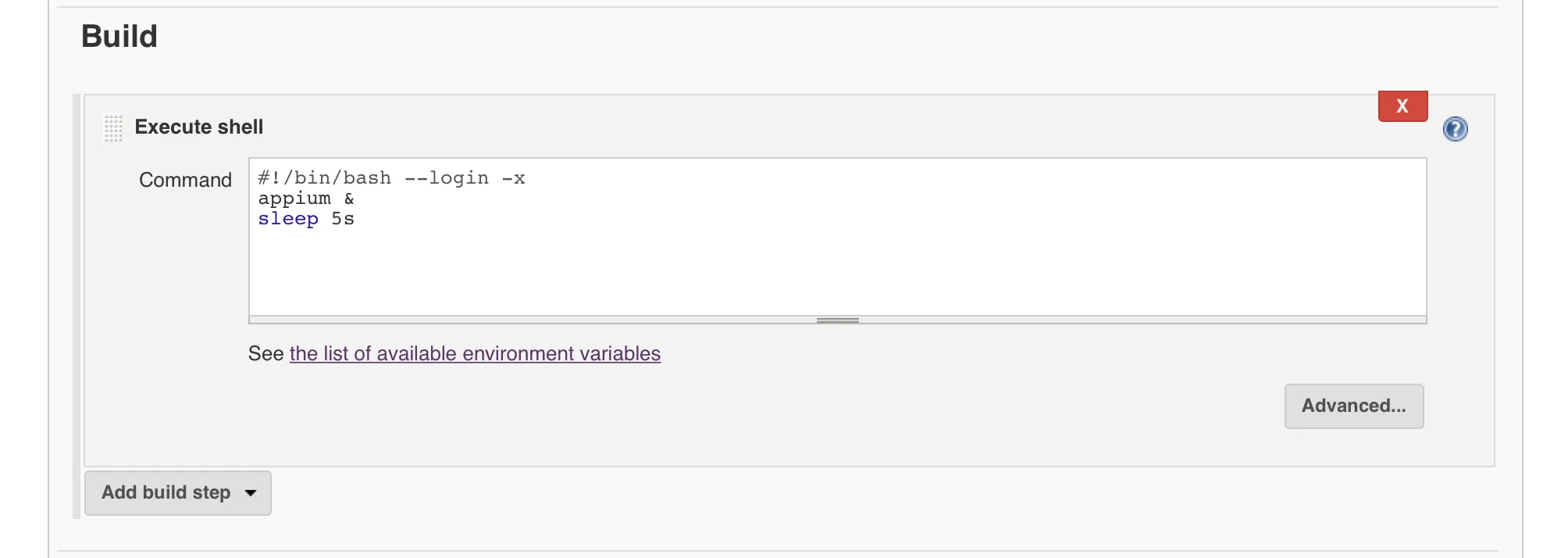This screenshot has width=1568, height=558.
Task: Open the list of available environment variables
Action: click(x=475, y=354)
